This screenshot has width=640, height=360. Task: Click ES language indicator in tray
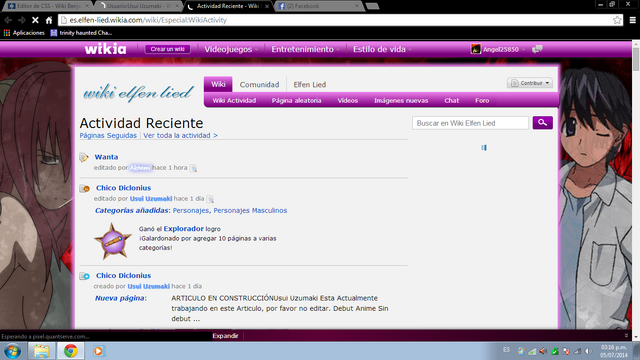pos(506,350)
